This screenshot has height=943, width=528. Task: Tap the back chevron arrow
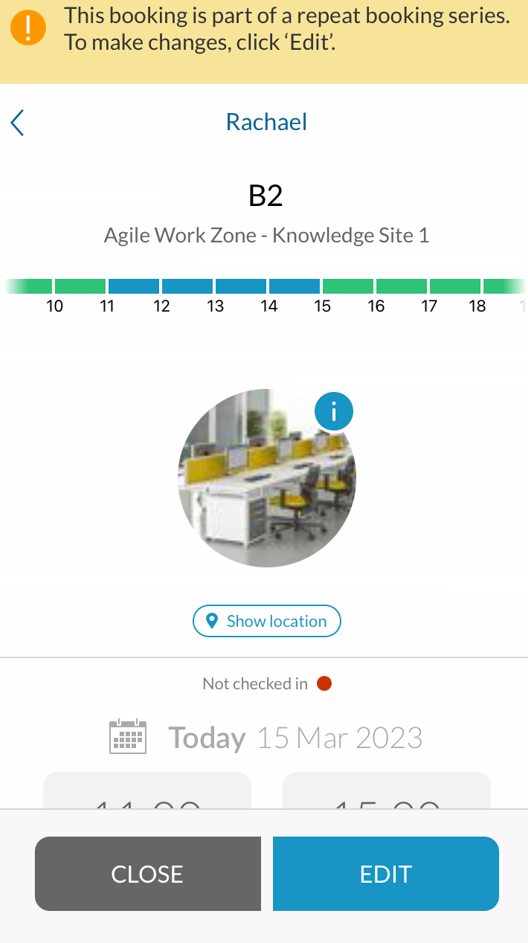click(x=17, y=123)
